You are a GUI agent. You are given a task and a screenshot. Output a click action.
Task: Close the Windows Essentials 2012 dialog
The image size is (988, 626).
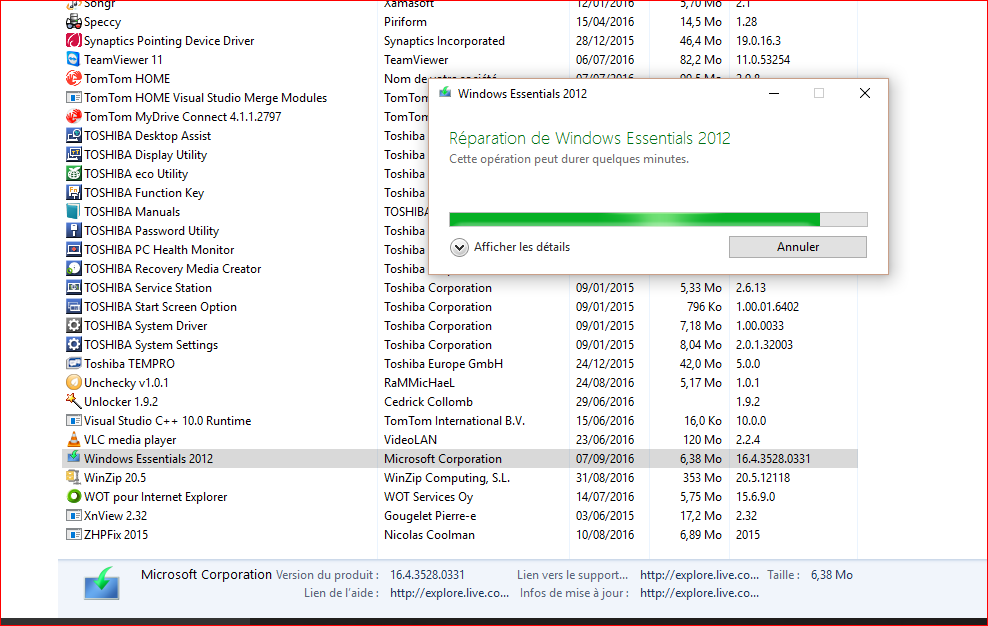(865, 93)
